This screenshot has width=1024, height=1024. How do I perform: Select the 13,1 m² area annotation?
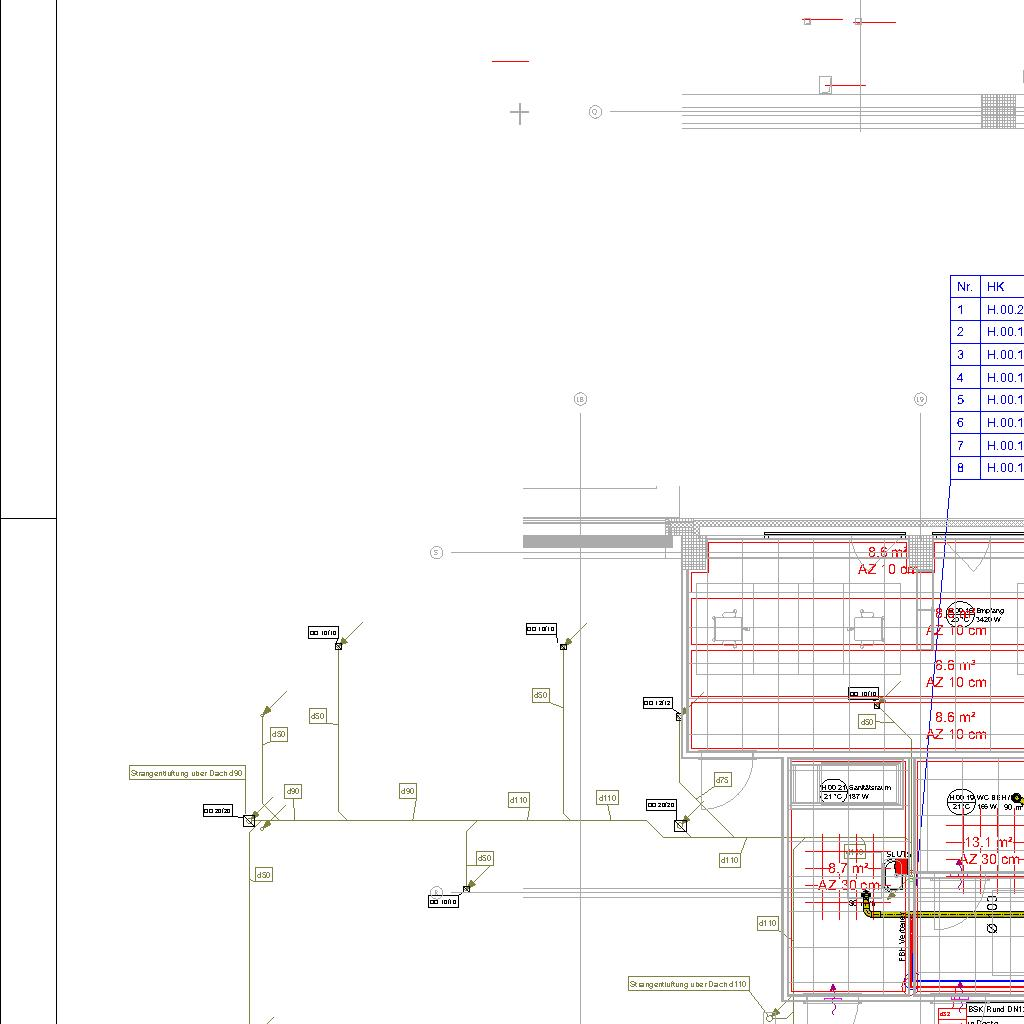point(989,843)
